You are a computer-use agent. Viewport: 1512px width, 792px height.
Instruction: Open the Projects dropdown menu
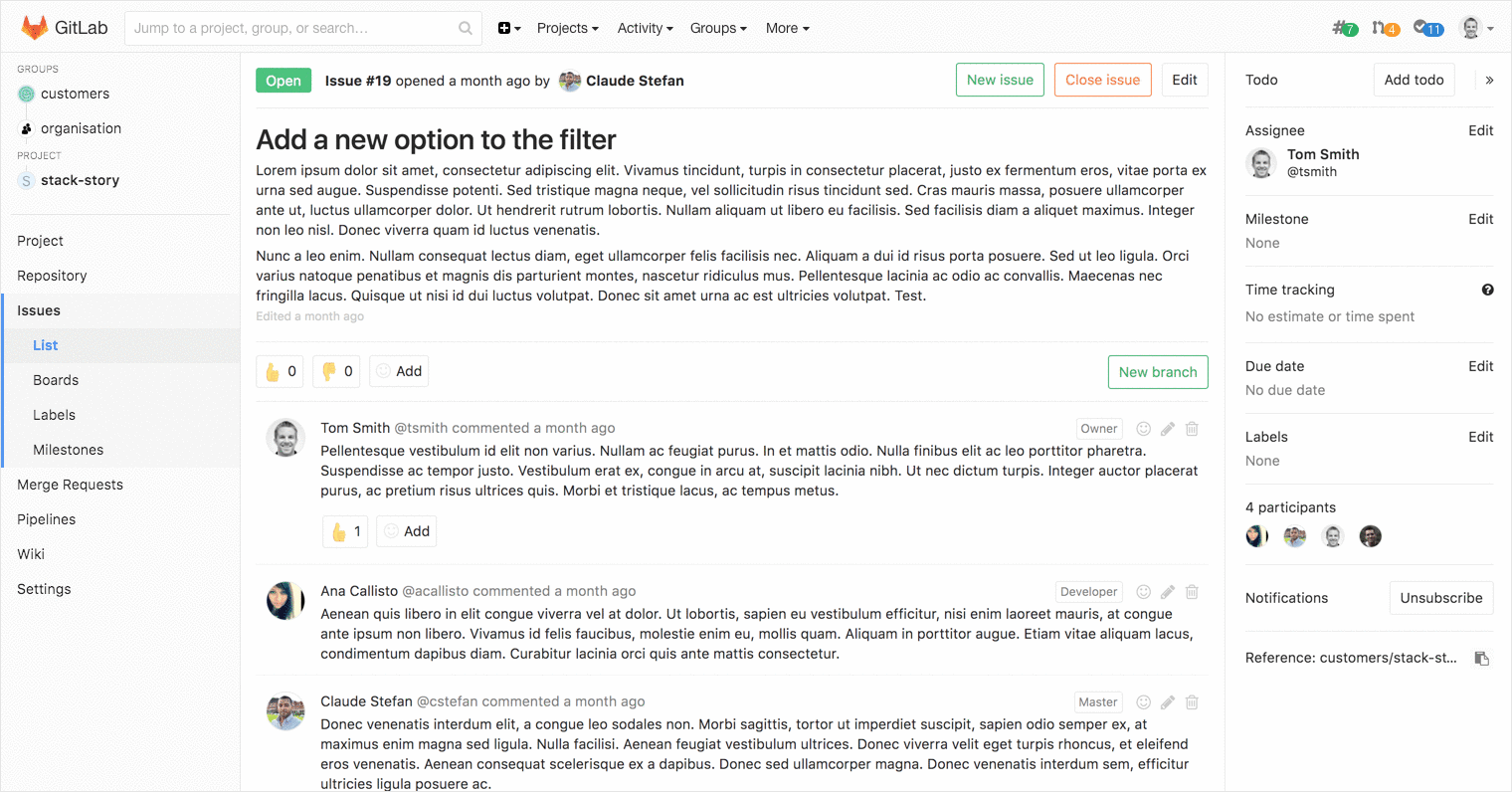[x=567, y=28]
